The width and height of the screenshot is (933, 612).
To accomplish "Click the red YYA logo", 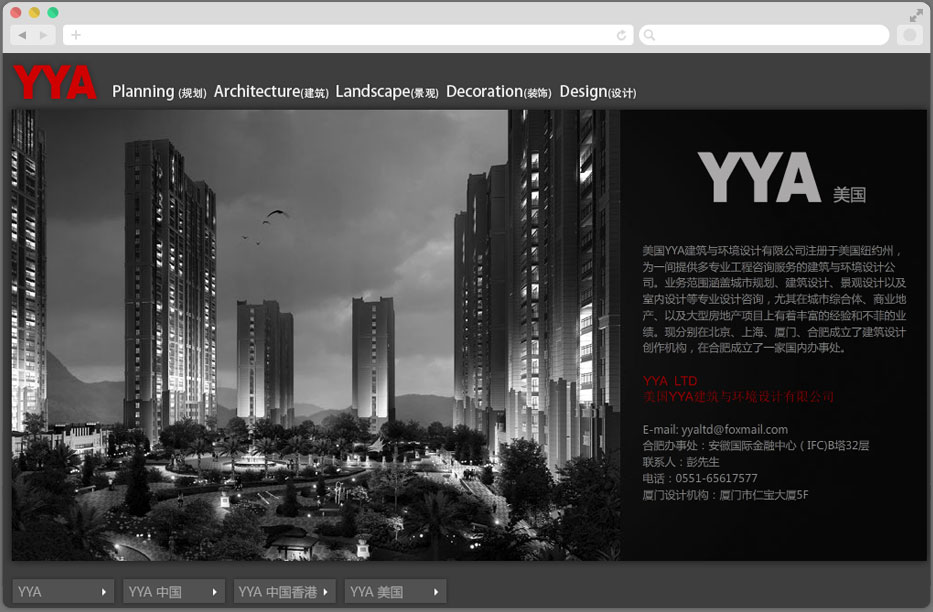I will tap(55, 83).
